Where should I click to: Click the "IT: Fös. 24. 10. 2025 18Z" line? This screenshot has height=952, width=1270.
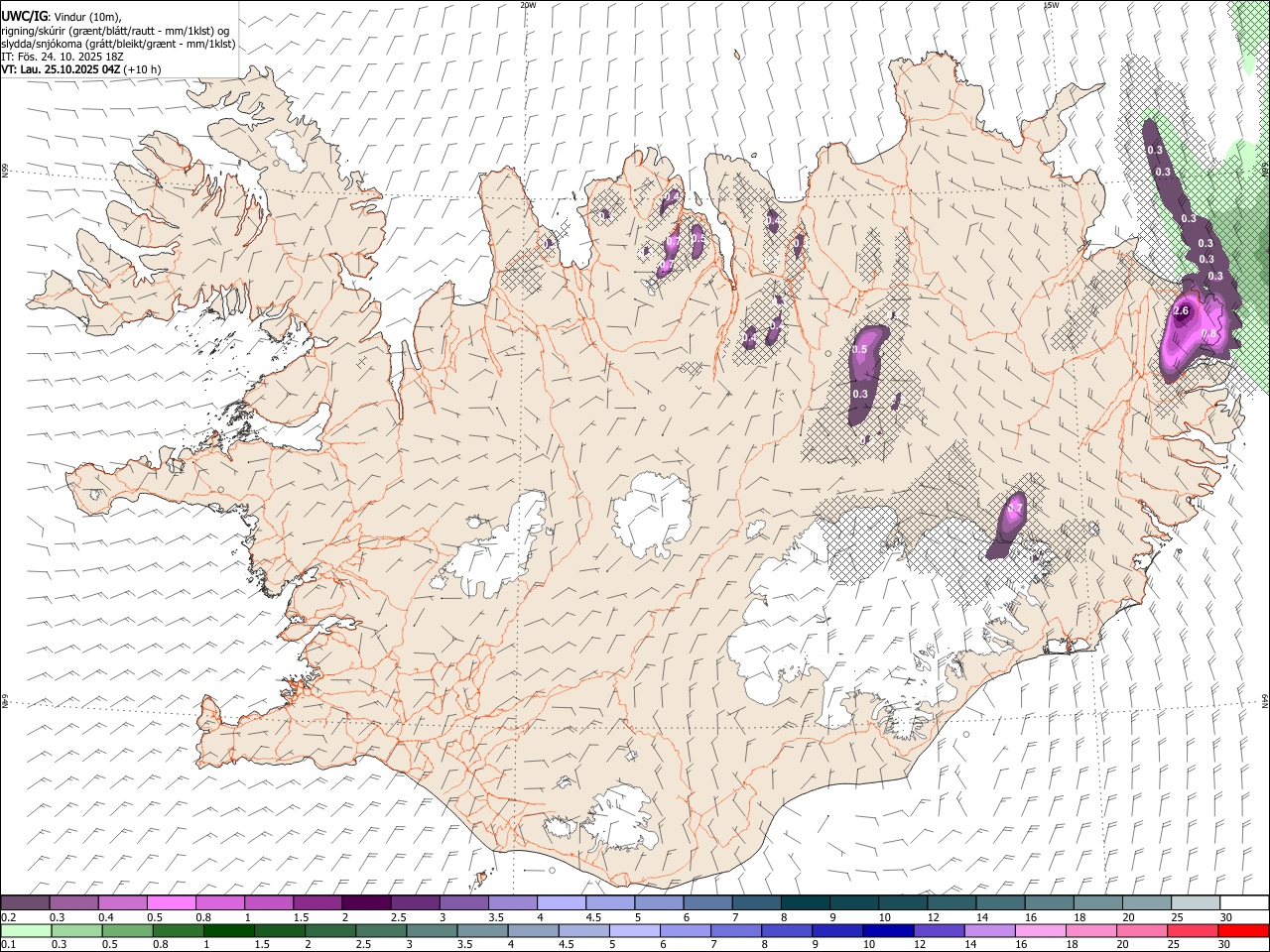(62, 57)
